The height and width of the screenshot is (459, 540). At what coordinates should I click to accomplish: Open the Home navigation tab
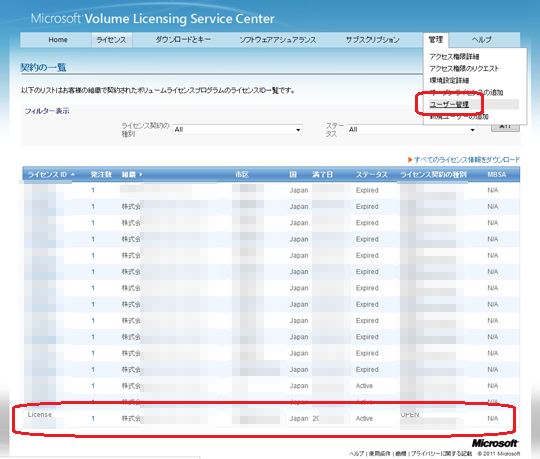pos(58,40)
